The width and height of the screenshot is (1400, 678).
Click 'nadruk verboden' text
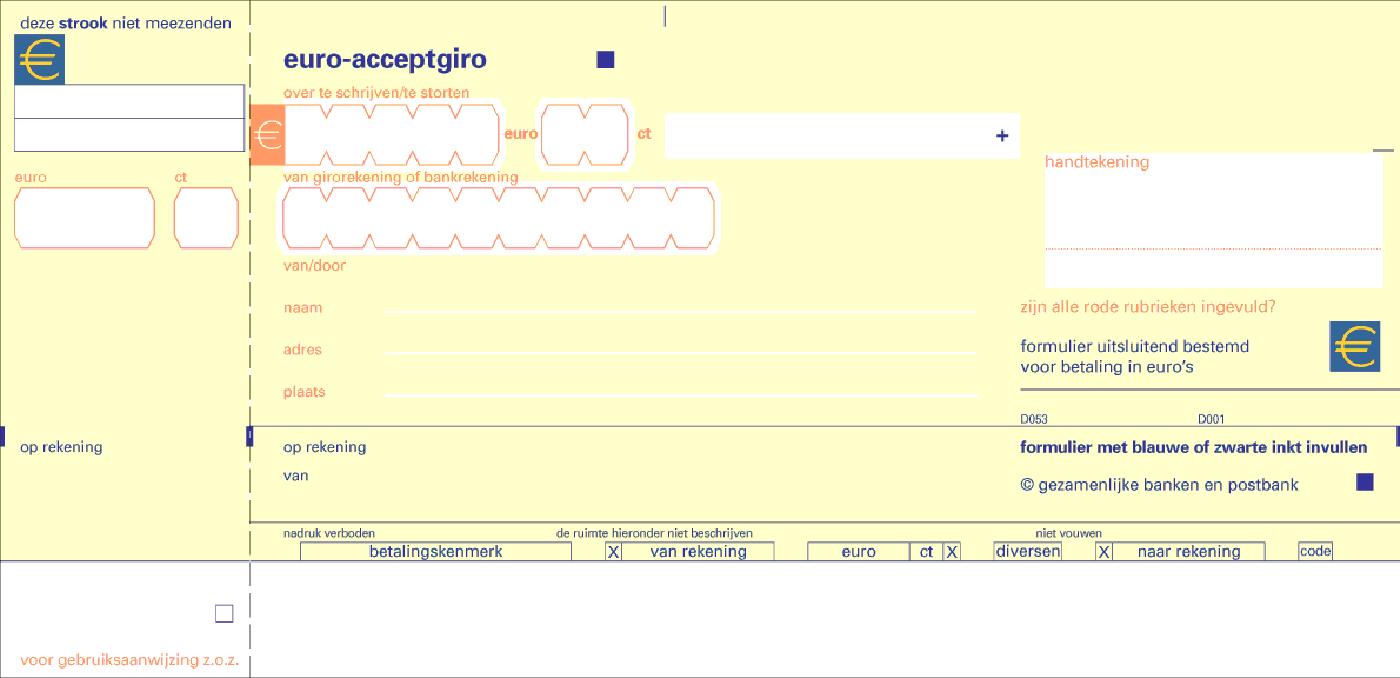click(x=329, y=534)
